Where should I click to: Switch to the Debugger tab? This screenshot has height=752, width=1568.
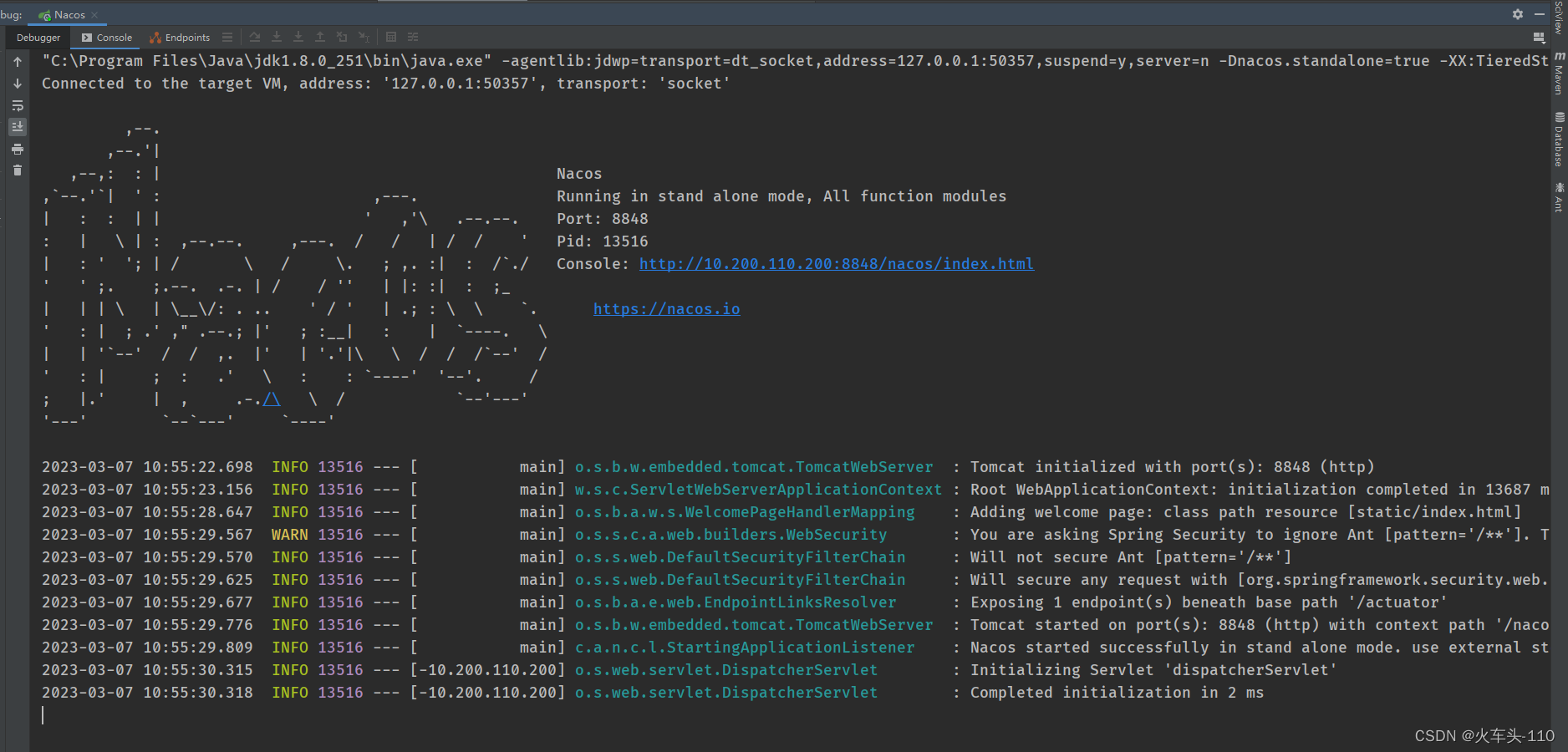point(38,38)
